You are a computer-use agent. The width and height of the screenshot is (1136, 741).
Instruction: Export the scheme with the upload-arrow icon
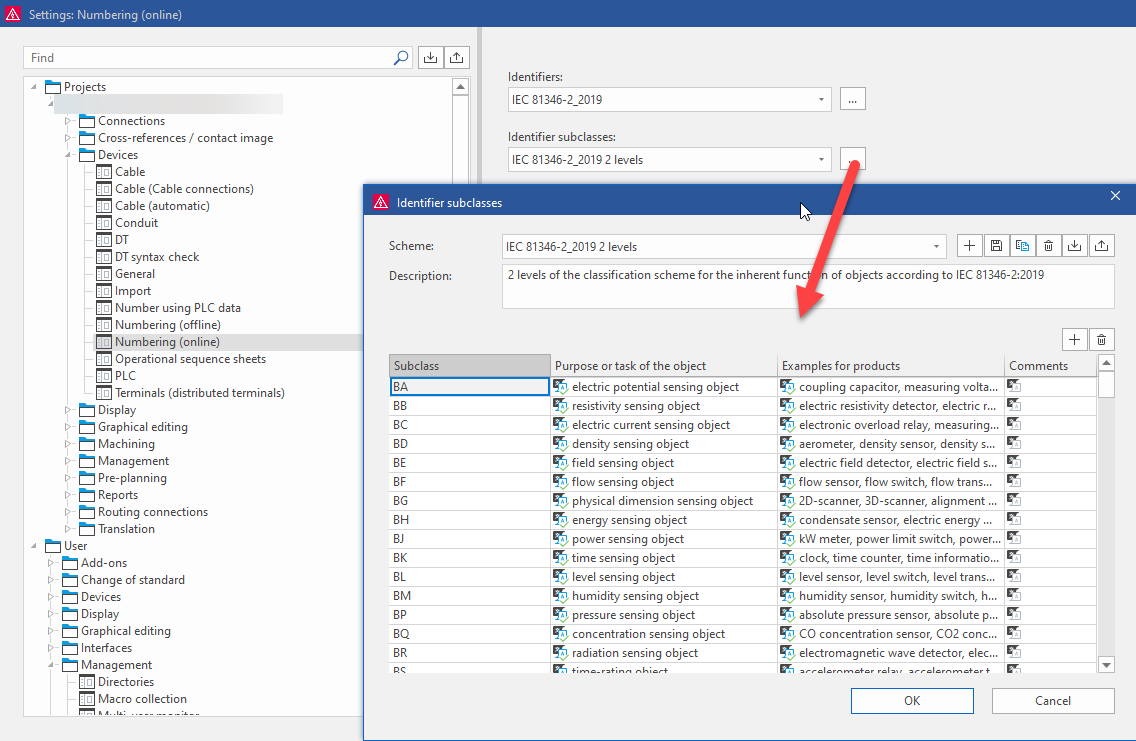(1101, 246)
